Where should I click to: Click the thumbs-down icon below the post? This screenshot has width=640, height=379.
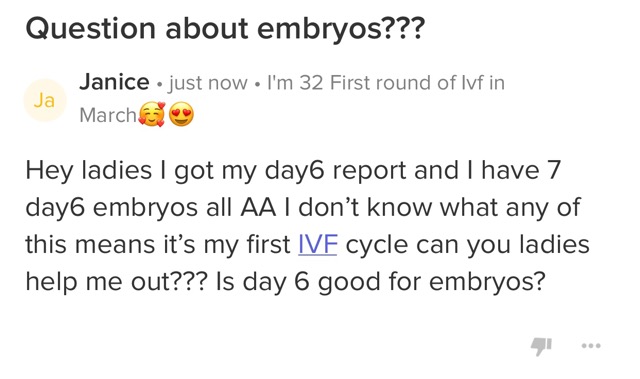point(541,346)
